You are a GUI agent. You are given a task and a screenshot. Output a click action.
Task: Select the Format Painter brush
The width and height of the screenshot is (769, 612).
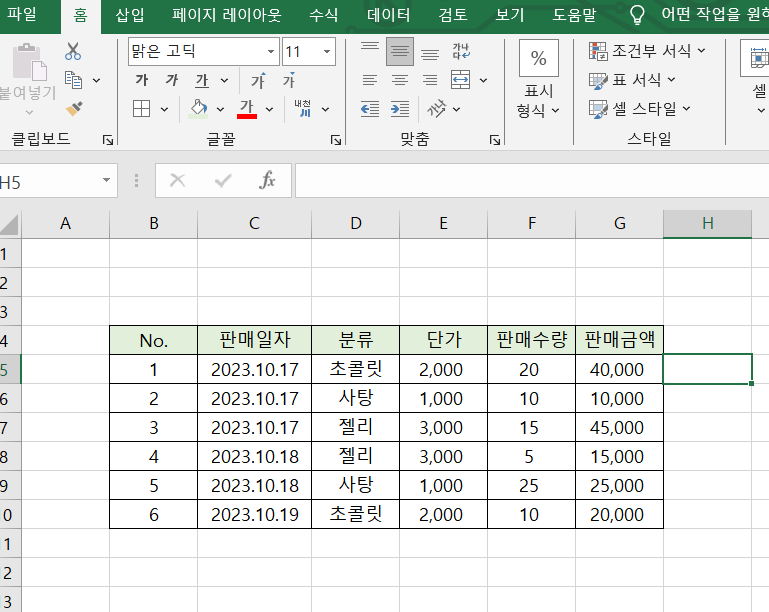click(74, 108)
